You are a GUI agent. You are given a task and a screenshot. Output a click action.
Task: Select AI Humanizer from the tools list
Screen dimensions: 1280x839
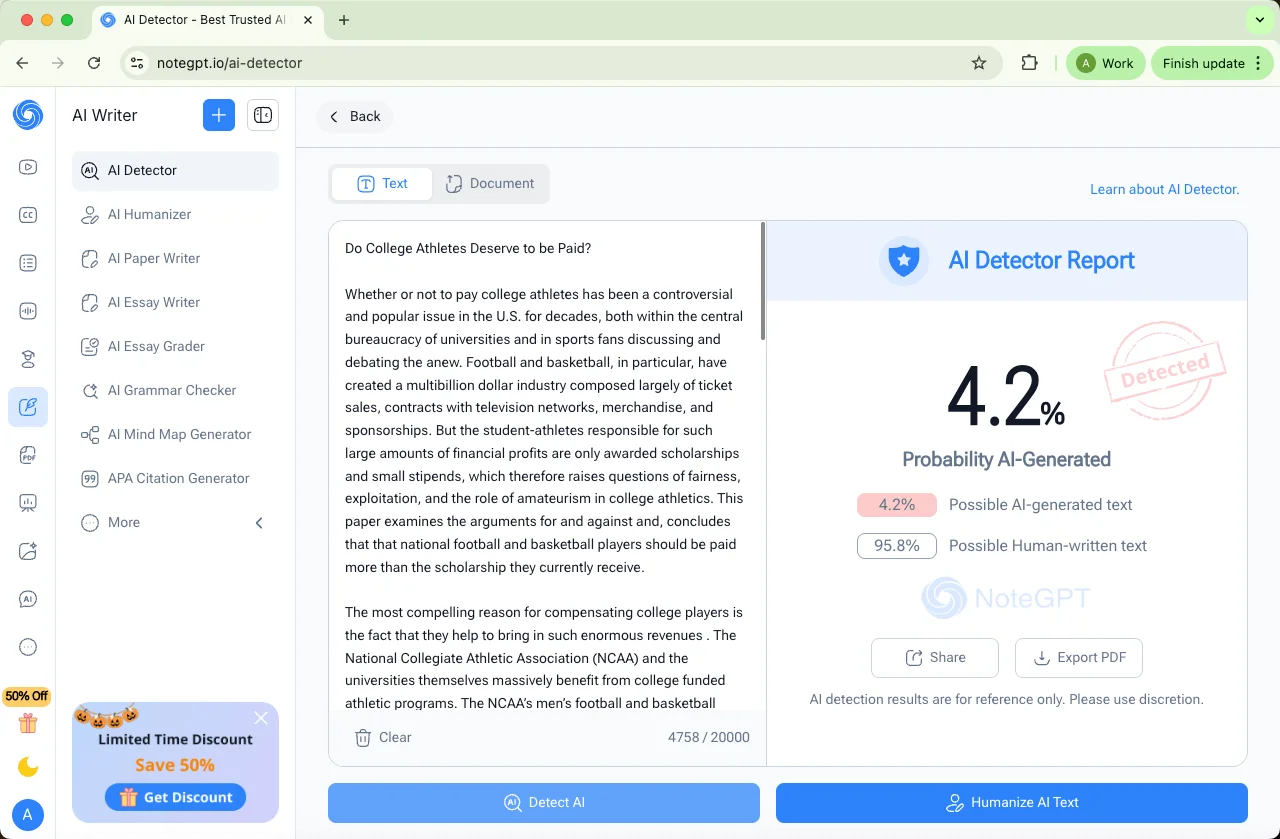pyautogui.click(x=149, y=214)
